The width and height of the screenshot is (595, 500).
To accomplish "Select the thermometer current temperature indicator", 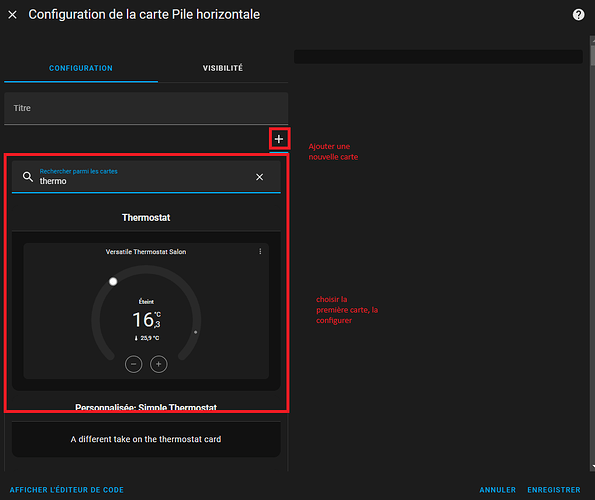I will (x=147, y=338).
